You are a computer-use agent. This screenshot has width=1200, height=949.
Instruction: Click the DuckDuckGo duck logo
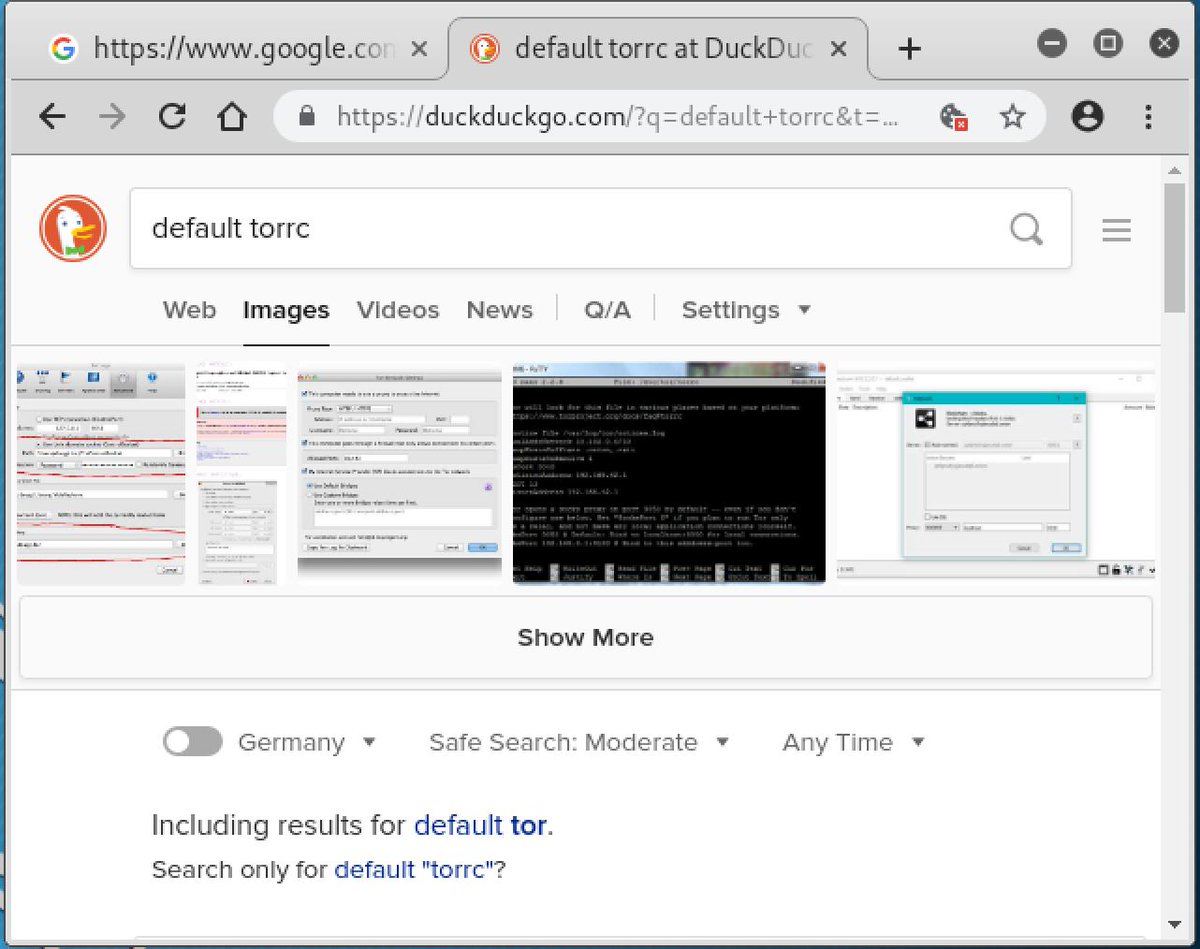tap(73, 229)
